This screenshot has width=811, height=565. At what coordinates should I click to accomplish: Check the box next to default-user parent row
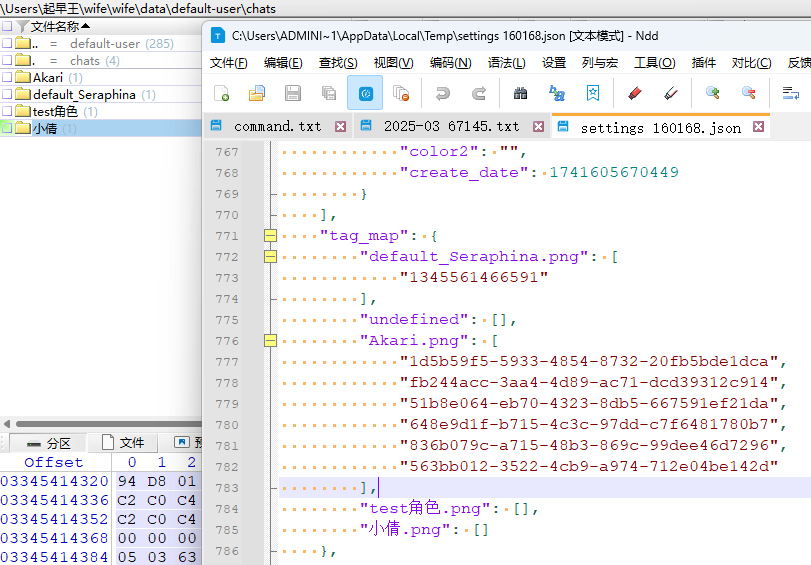click(x=7, y=43)
